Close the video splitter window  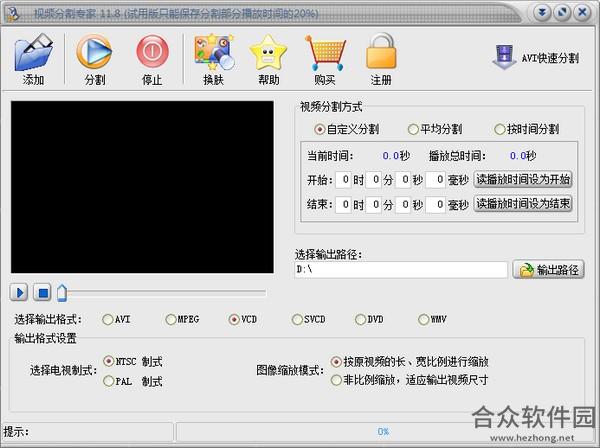click(582, 13)
